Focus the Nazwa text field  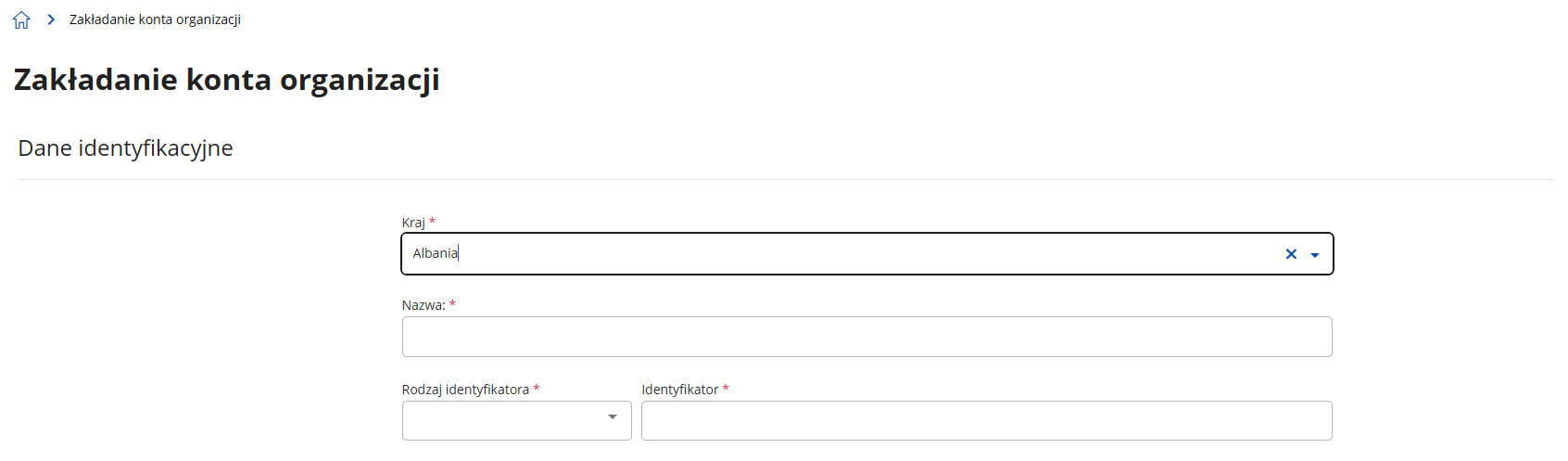tap(866, 337)
